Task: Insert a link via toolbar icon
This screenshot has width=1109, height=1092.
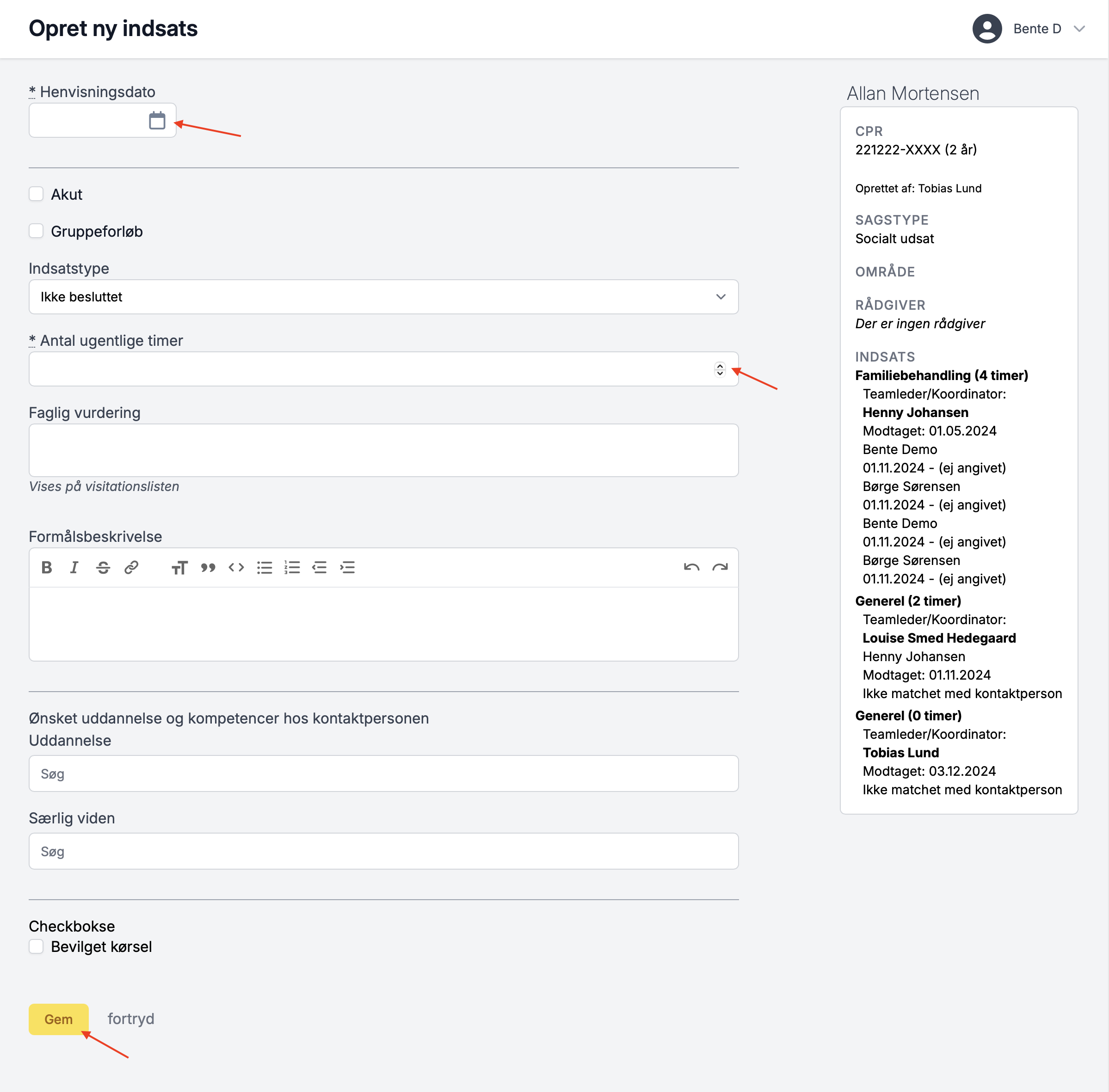Action: (x=131, y=567)
